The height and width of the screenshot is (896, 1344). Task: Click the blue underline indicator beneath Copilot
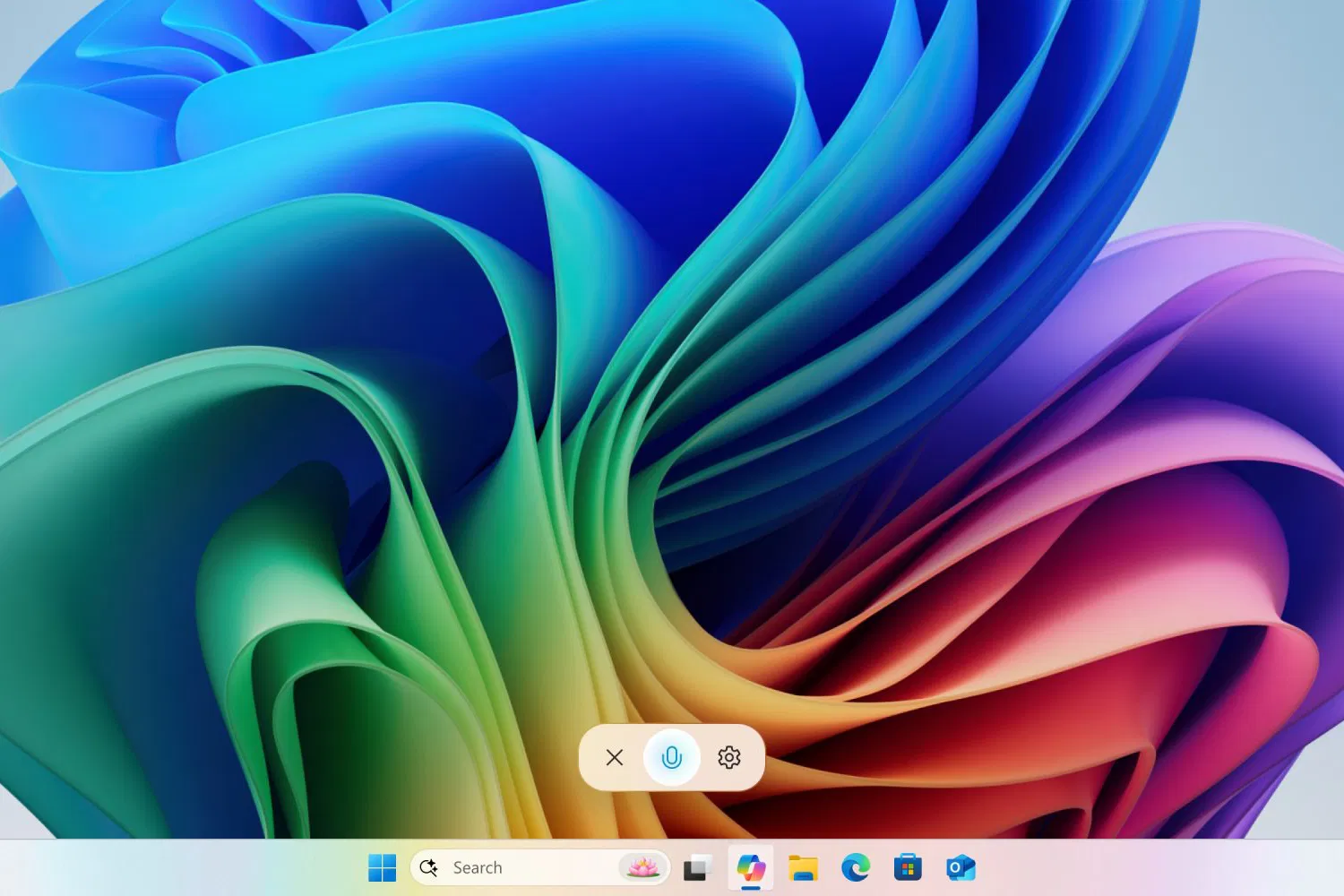point(751,888)
